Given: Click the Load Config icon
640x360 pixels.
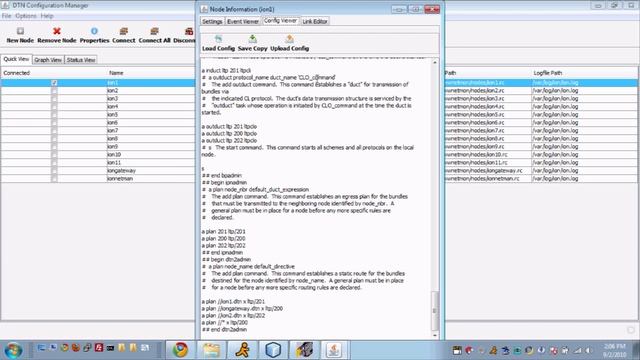Looking at the screenshot, I should [x=218, y=39].
